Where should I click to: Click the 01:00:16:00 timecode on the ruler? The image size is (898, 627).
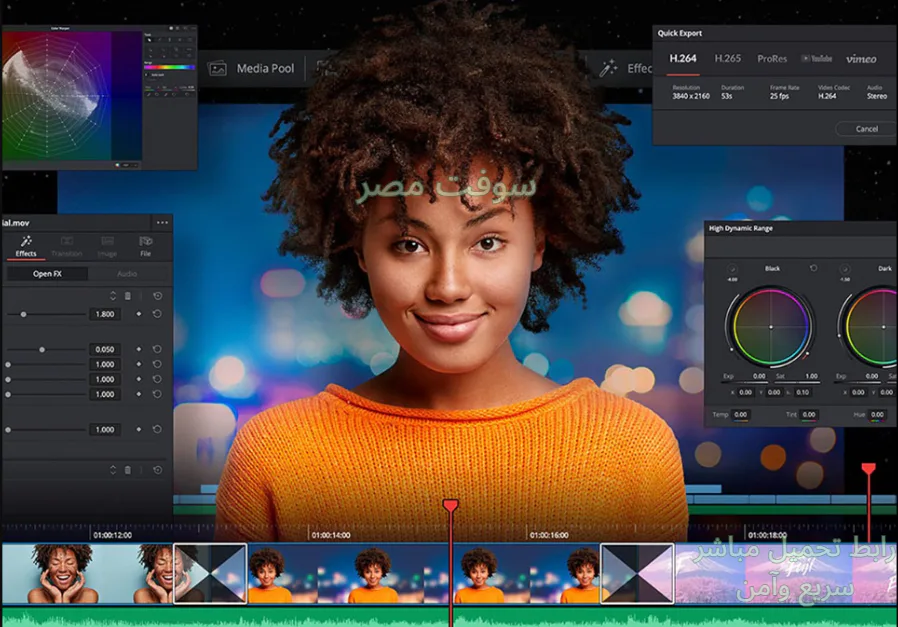(549, 535)
